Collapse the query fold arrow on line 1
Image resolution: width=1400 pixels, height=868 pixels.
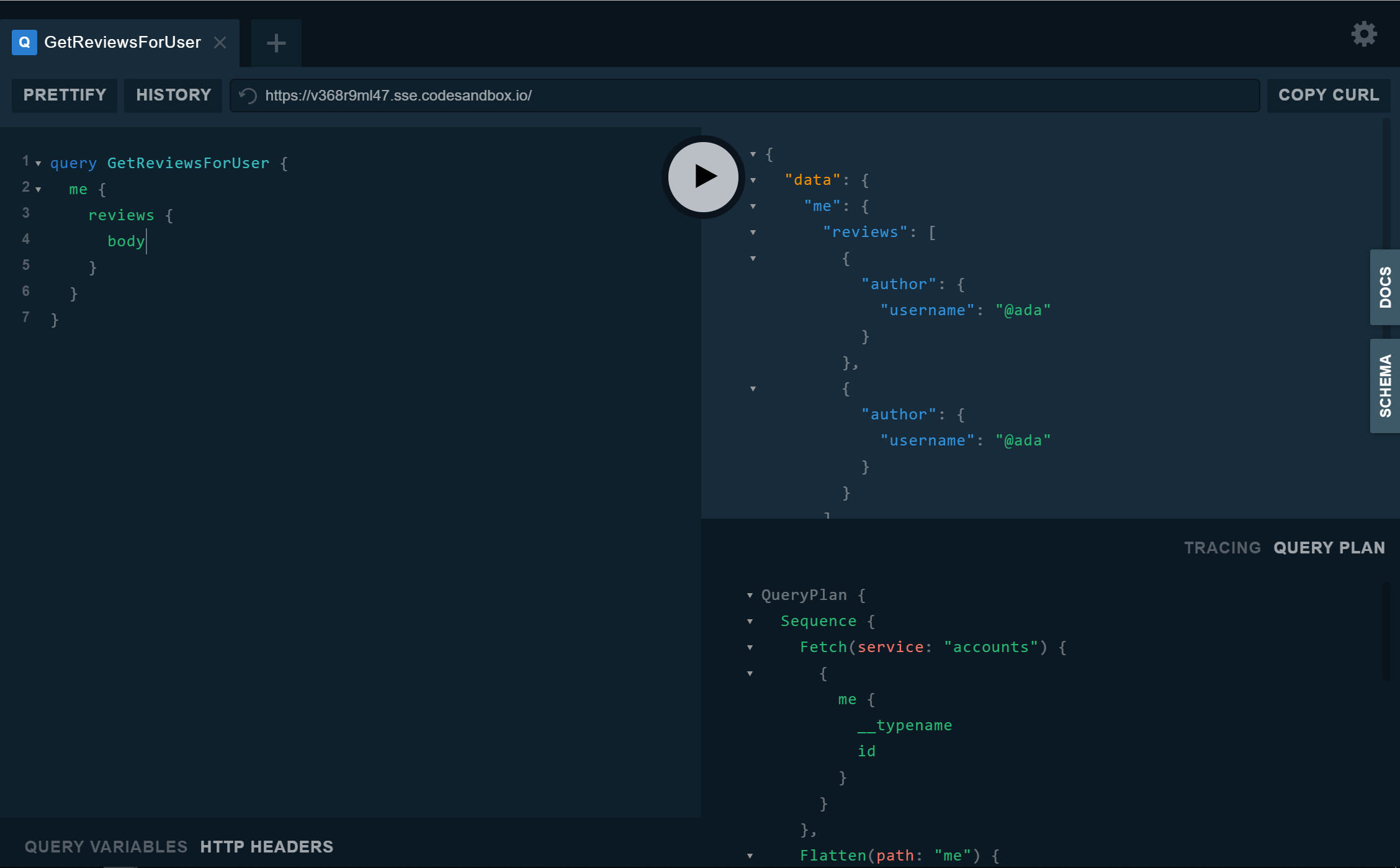coord(37,163)
